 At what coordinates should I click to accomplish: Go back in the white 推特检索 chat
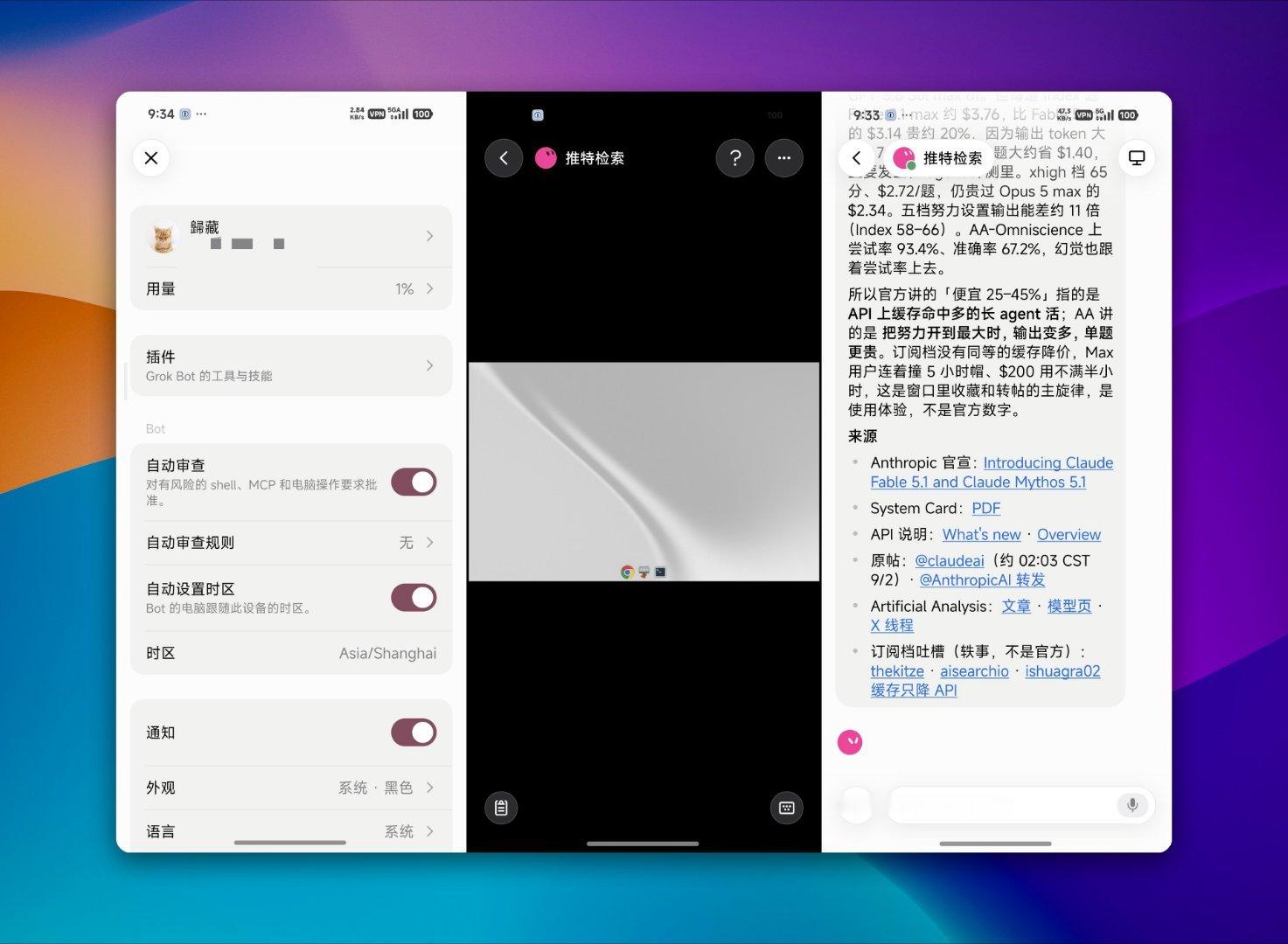[856, 158]
